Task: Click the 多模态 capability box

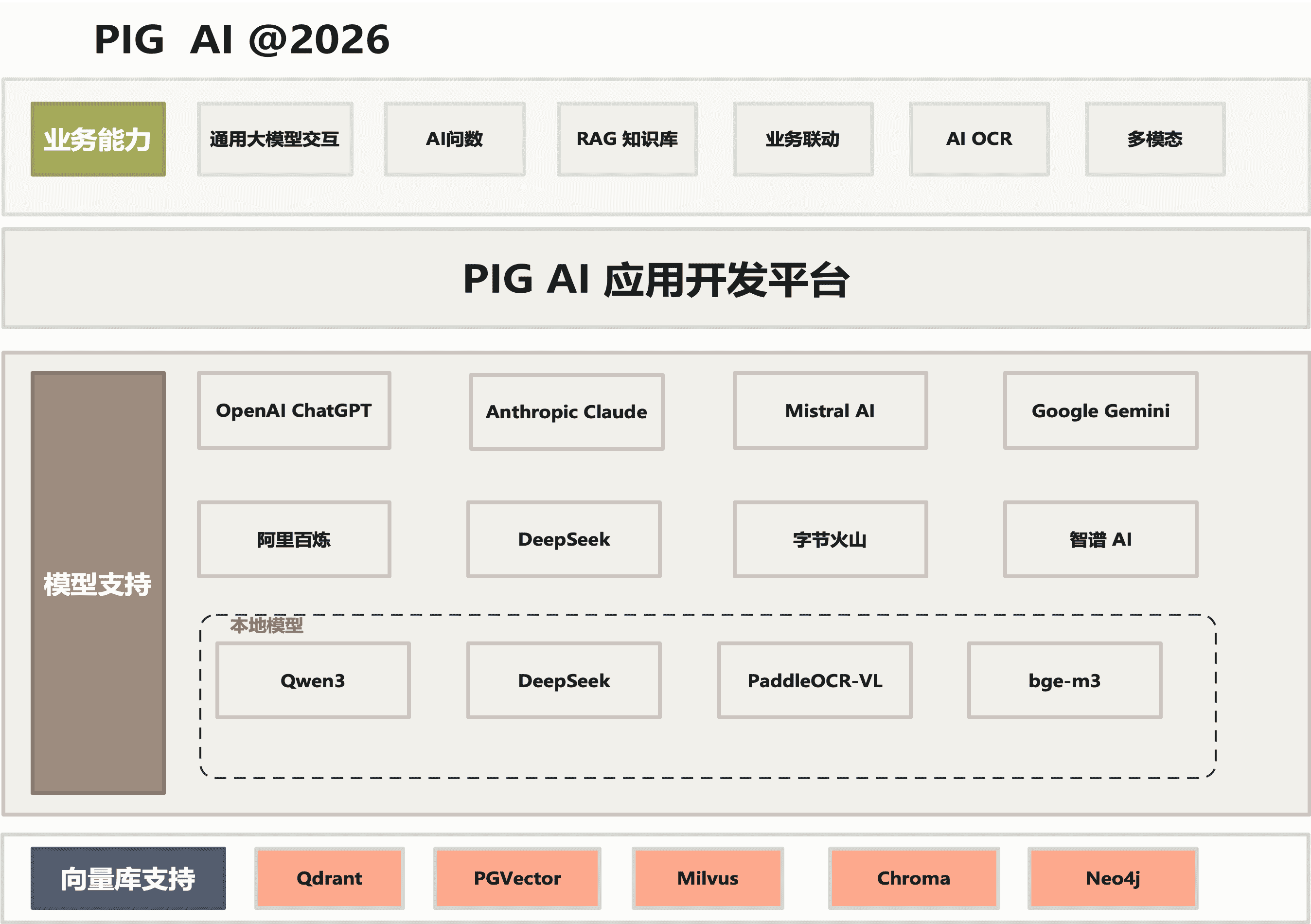Action: (1154, 139)
